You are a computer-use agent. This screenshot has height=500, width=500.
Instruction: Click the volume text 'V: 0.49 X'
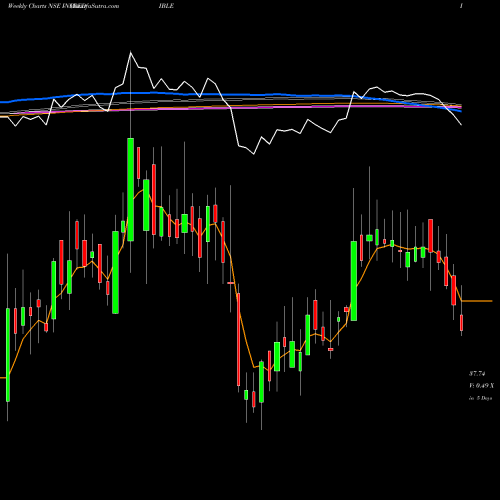click(481, 386)
